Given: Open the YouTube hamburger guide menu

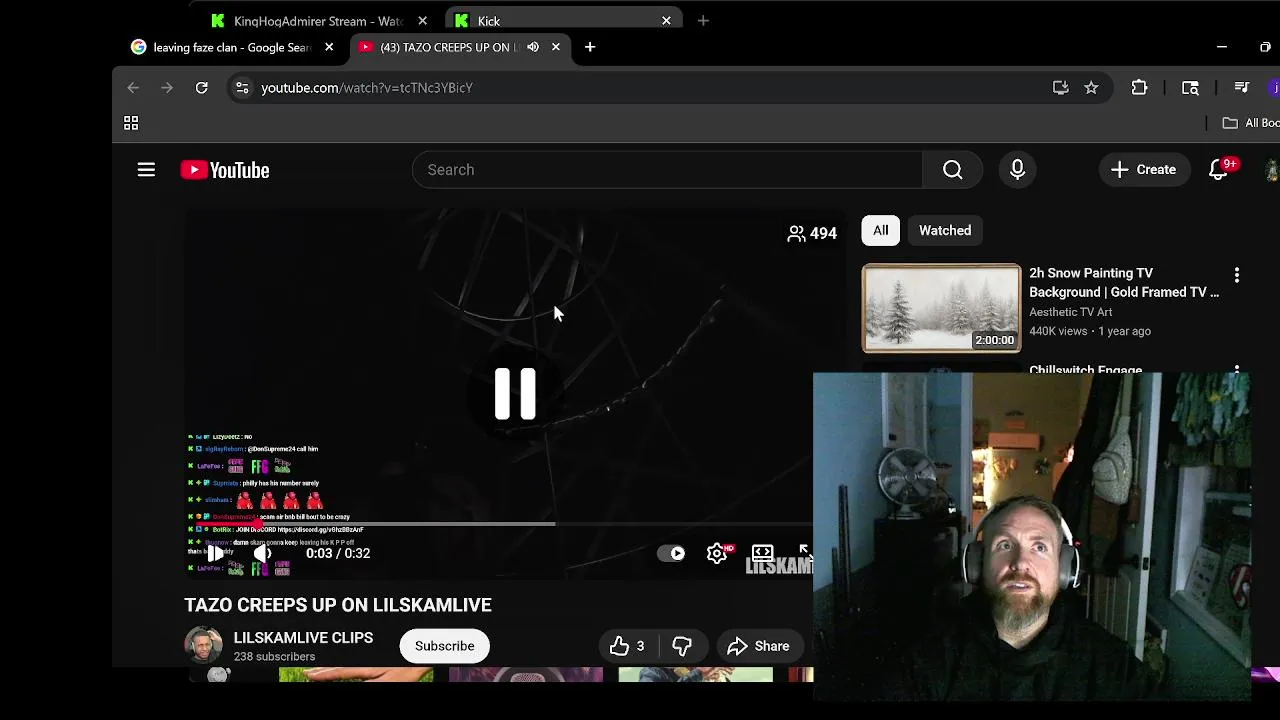Looking at the screenshot, I should point(146,170).
